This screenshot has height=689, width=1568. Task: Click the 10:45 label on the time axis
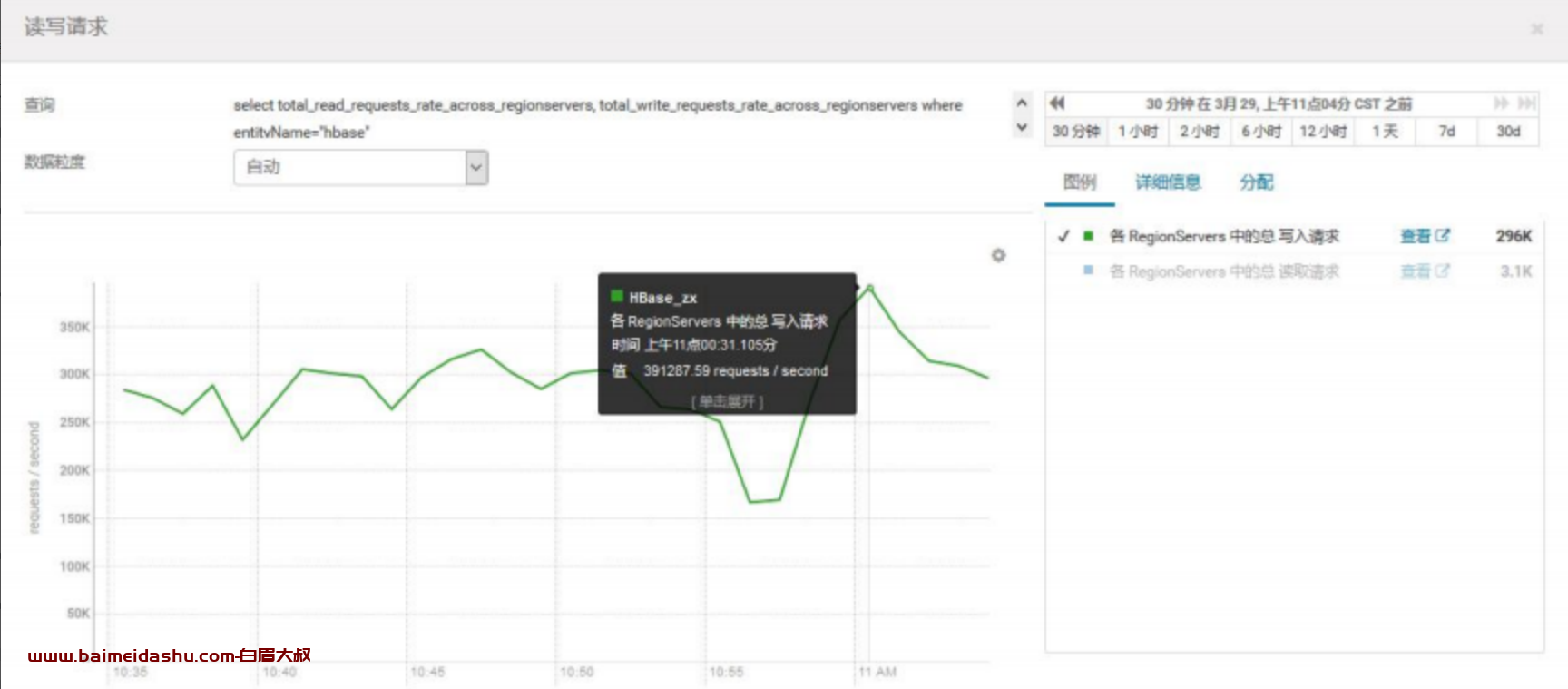click(x=427, y=672)
